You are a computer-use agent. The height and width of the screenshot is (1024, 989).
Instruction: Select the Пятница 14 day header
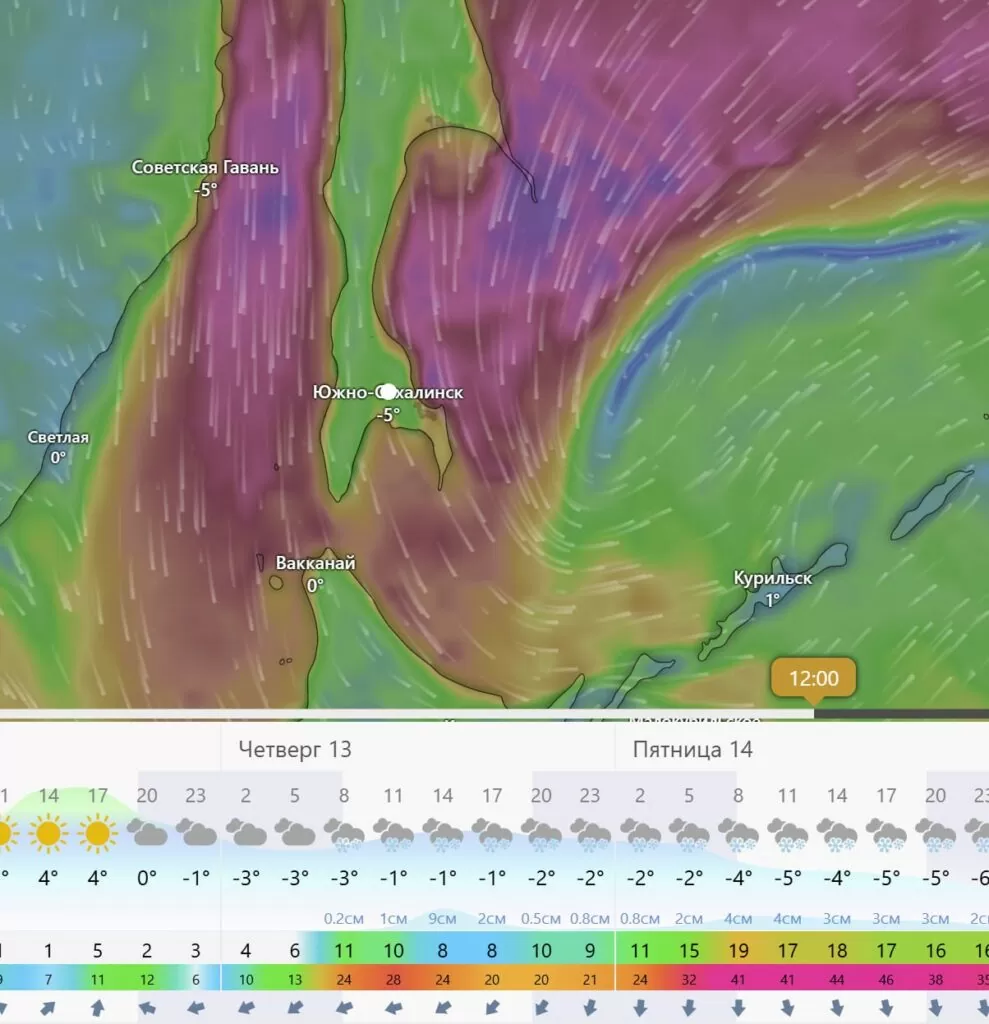(x=692, y=749)
